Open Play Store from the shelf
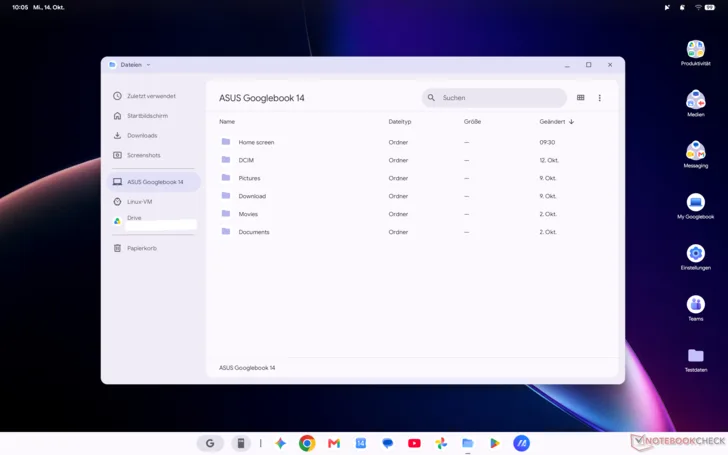 coord(494,443)
